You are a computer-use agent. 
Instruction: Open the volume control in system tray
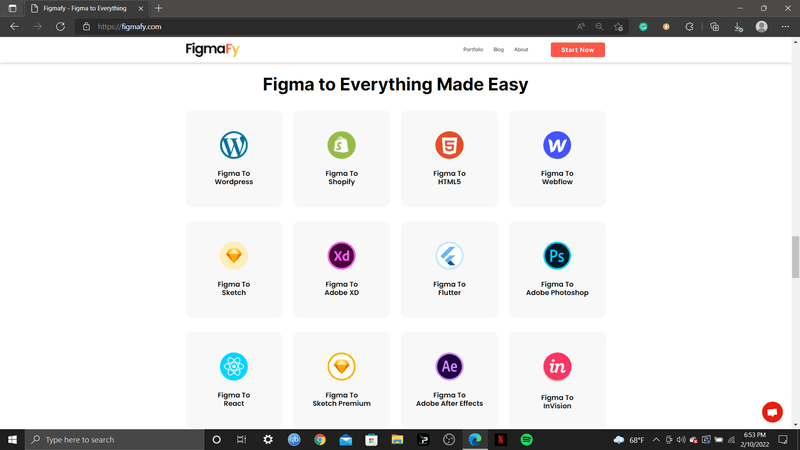[681, 439]
